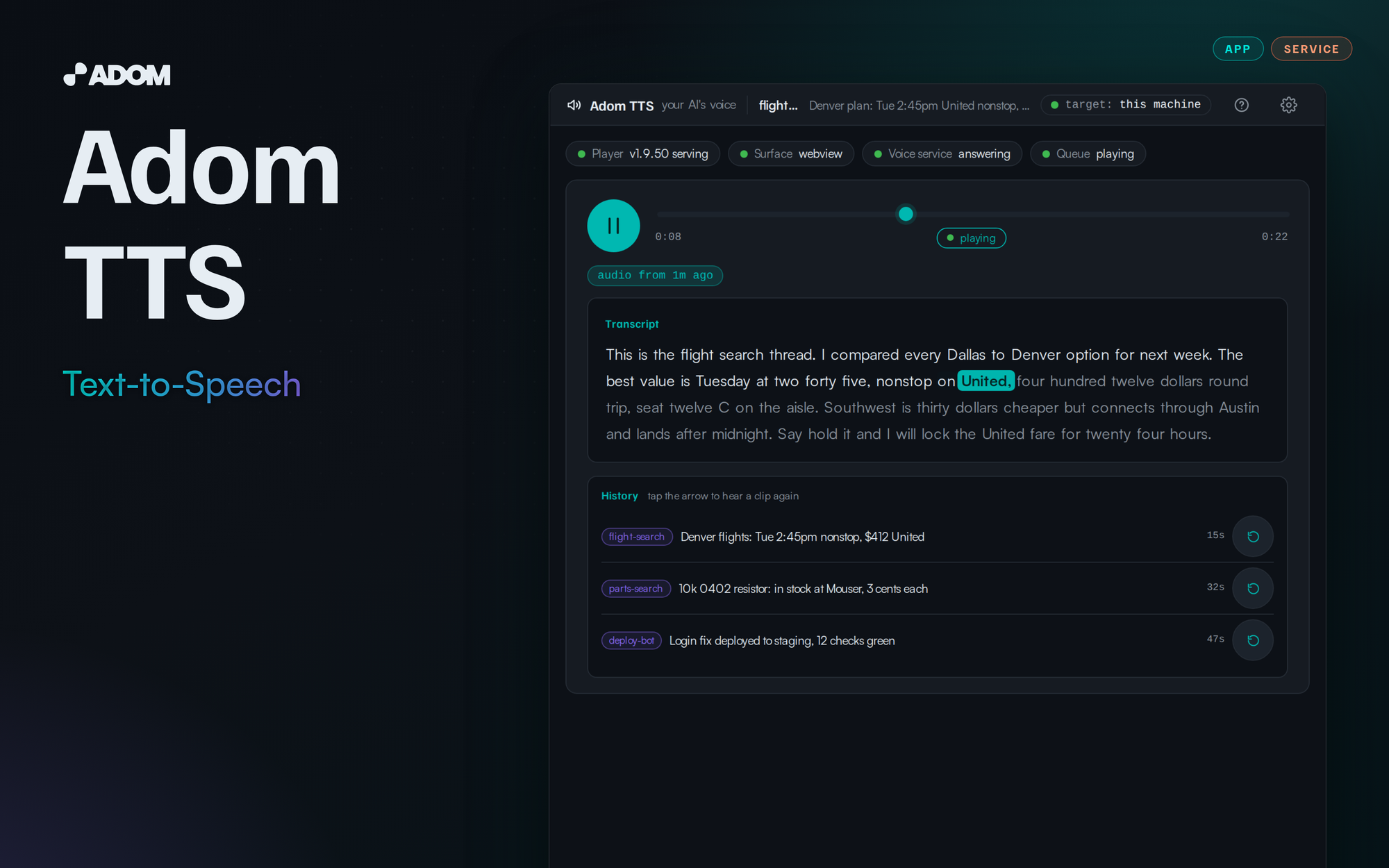Switch to the APP tab
Screen dimensions: 1389x868
tap(1238, 49)
